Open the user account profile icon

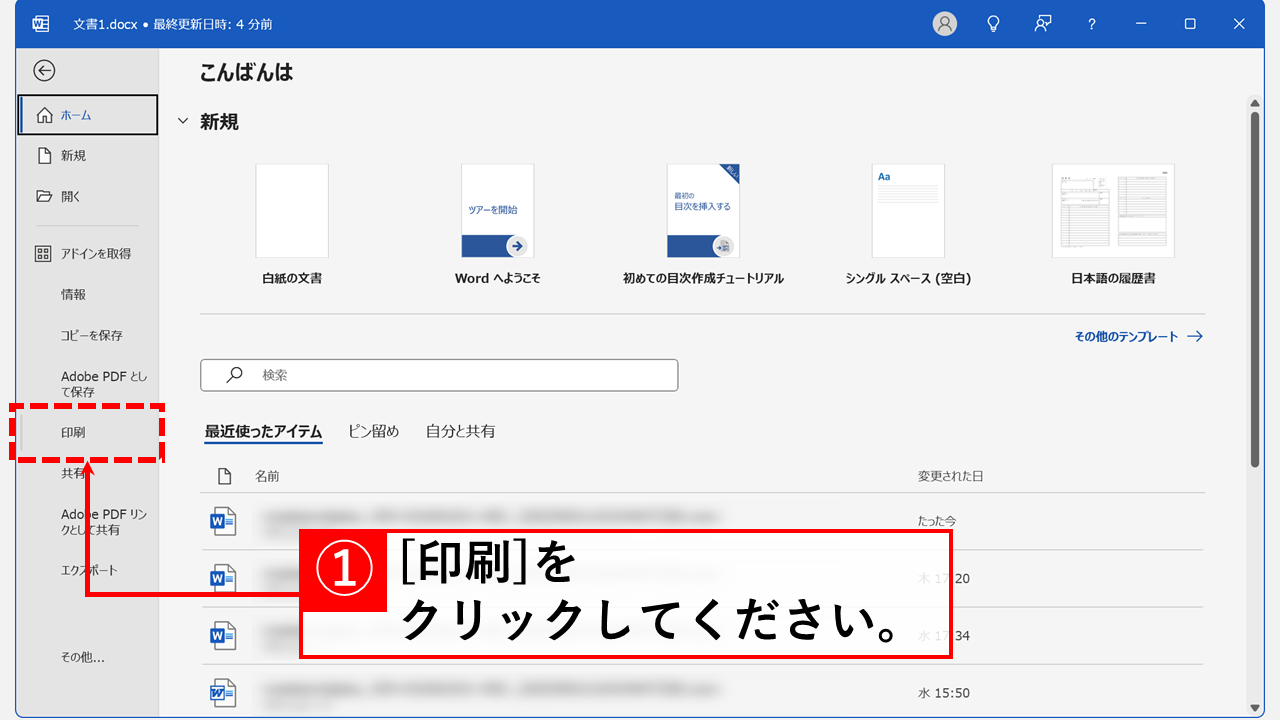tap(944, 24)
